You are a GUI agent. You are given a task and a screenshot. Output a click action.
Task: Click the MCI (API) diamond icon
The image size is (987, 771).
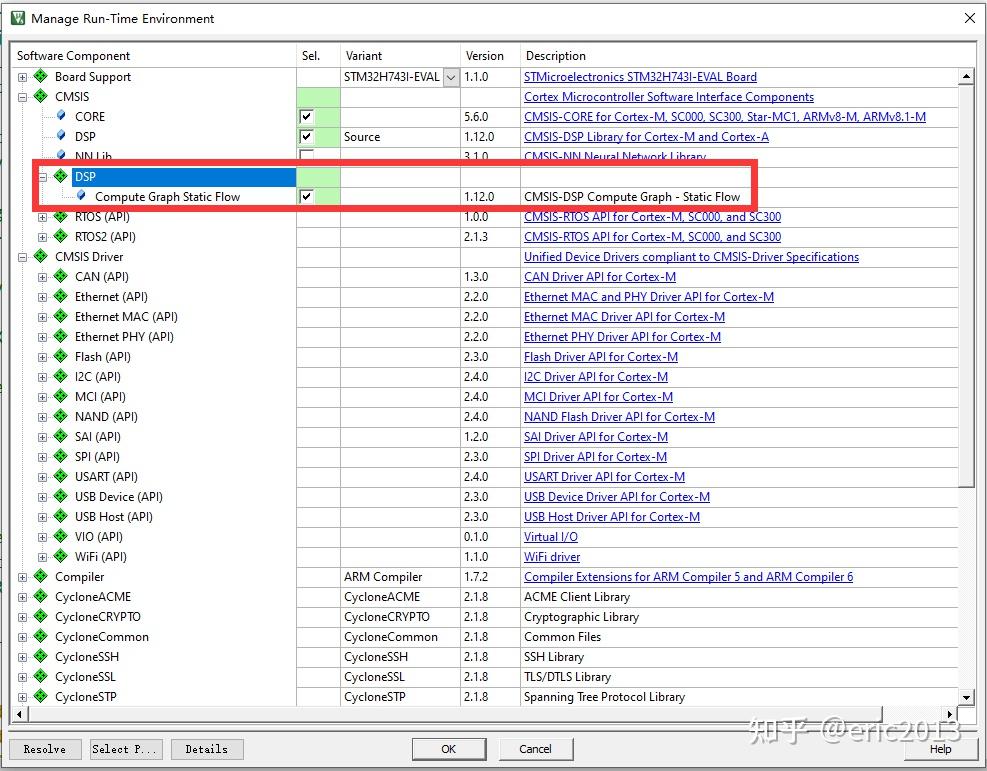[61, 397]
